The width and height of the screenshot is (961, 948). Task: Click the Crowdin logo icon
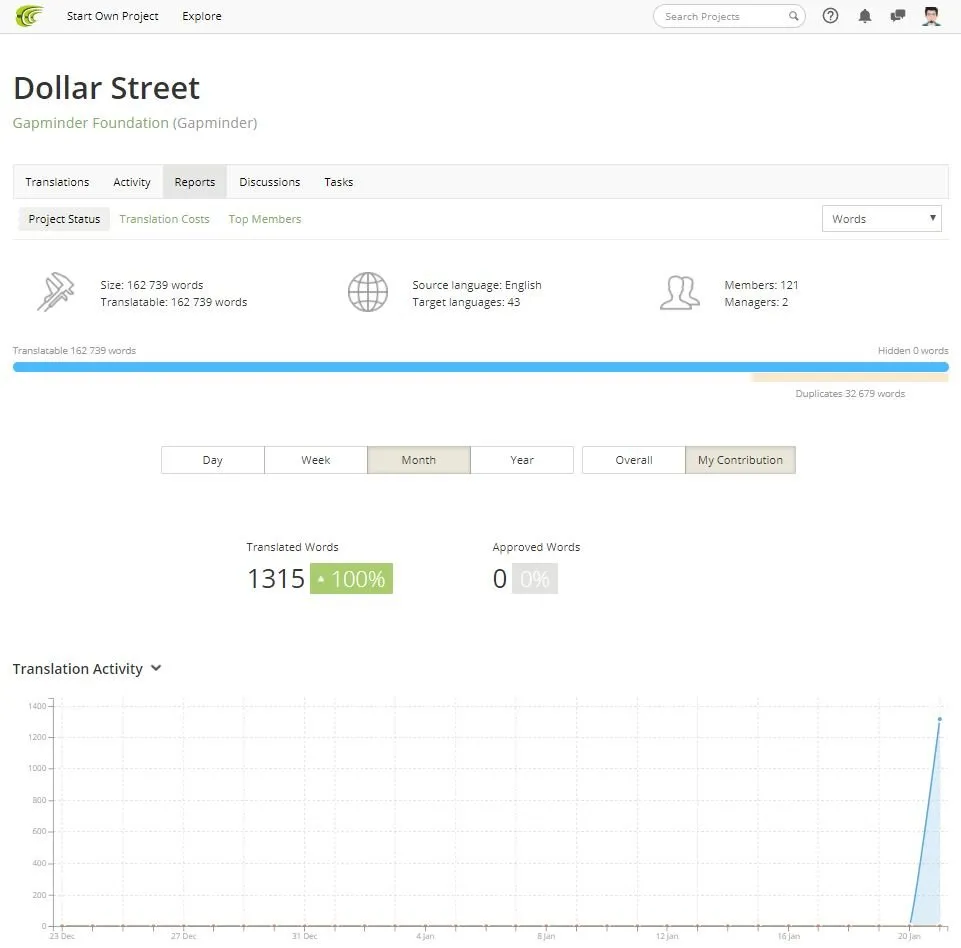pos(29,16)
